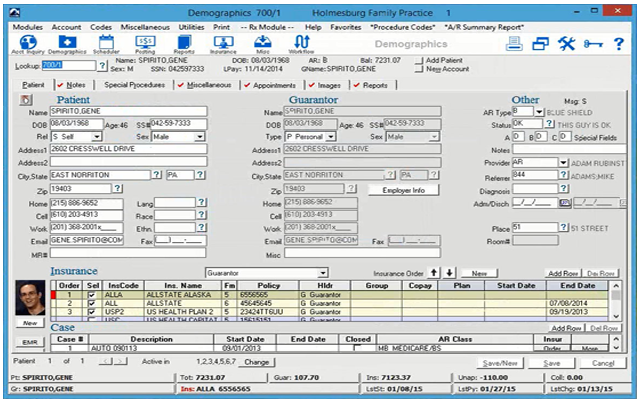Toggle Closed checkbox for AUTO 090113 case
639x403 pixels.
point(357,348)
